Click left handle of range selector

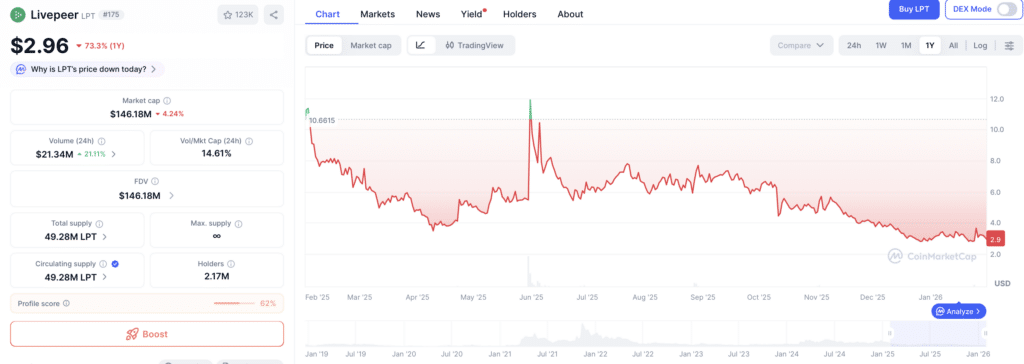pos(889,334)
